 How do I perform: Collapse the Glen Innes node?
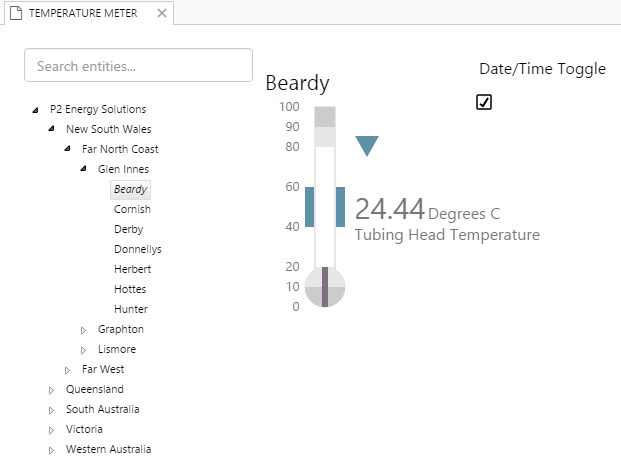tap(84, 170)
